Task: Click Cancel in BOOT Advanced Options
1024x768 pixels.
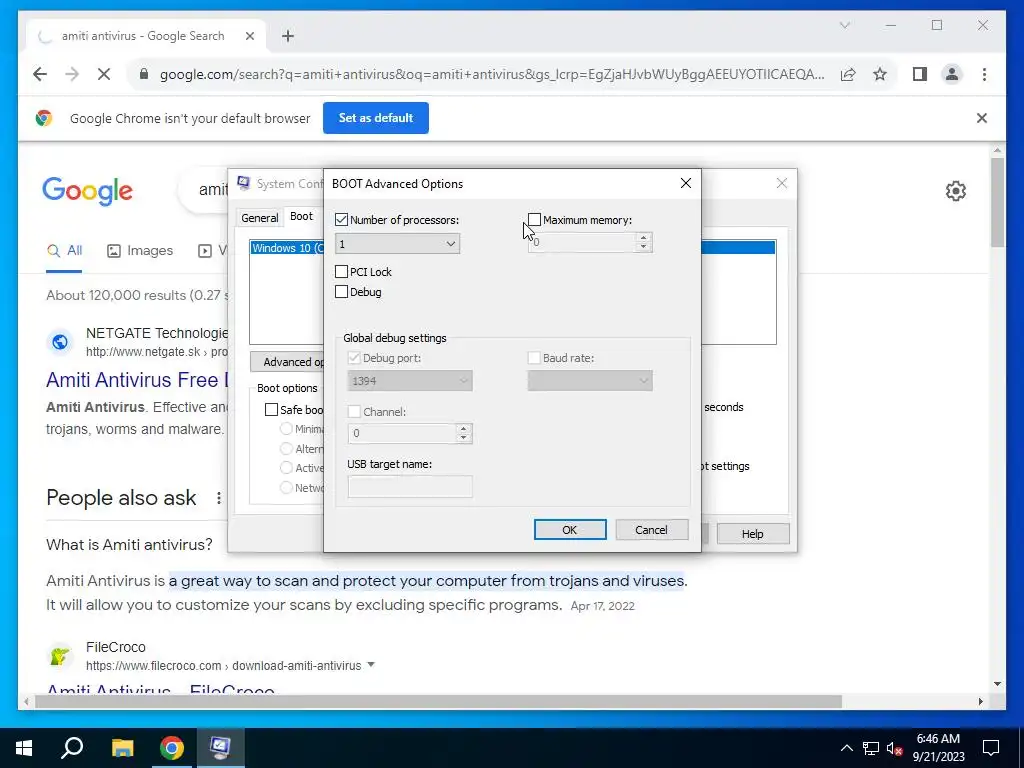Action: (651, 530)
